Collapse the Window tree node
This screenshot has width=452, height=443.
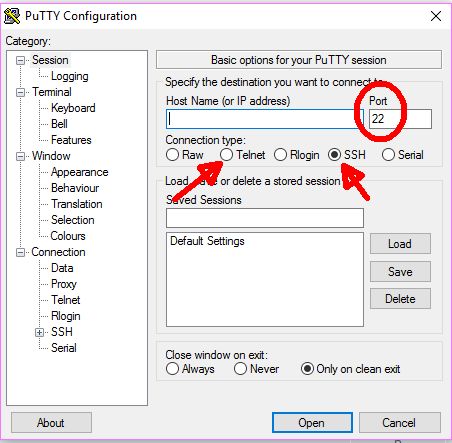tap(20, 156)
